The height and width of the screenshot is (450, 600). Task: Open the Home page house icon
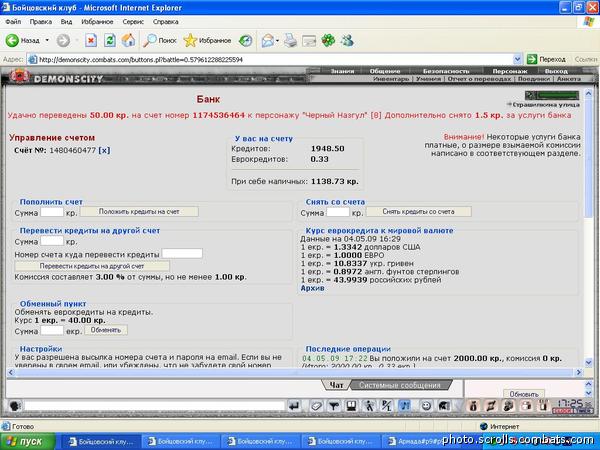[x=128, y=40]
